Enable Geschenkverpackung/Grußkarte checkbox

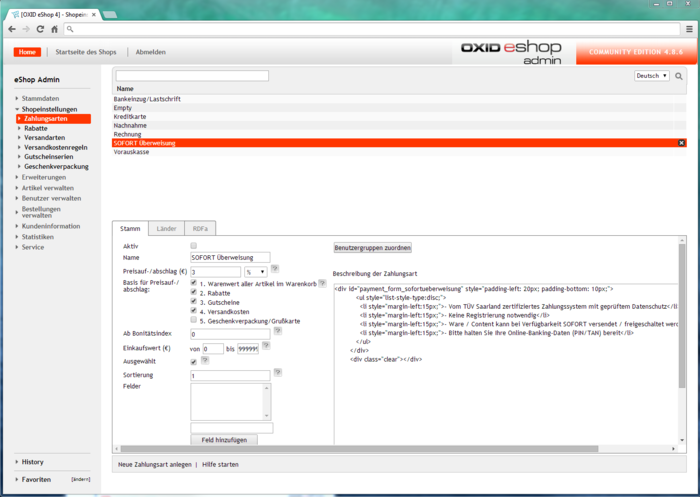(193, 320)
